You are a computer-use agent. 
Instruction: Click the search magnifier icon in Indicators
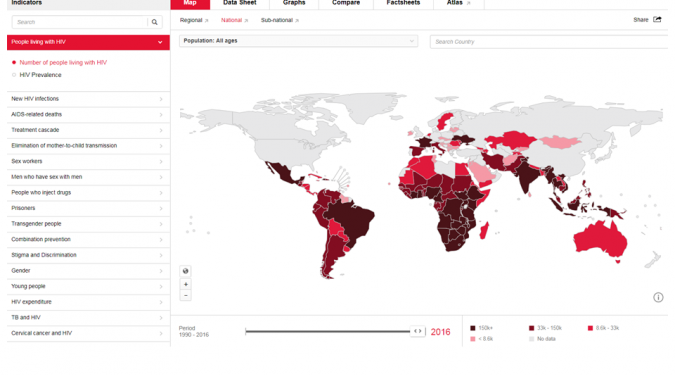155,22
